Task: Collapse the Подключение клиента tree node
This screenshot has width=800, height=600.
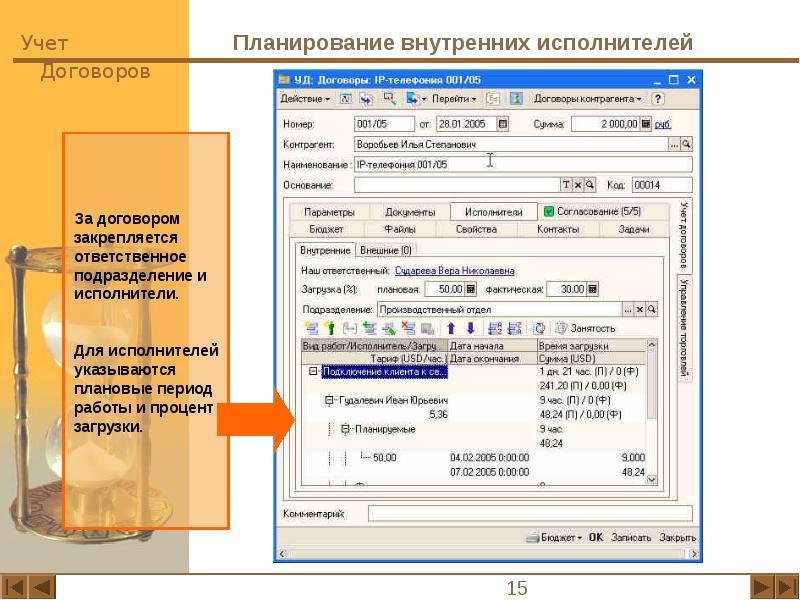Action: [x=314, y=371]
